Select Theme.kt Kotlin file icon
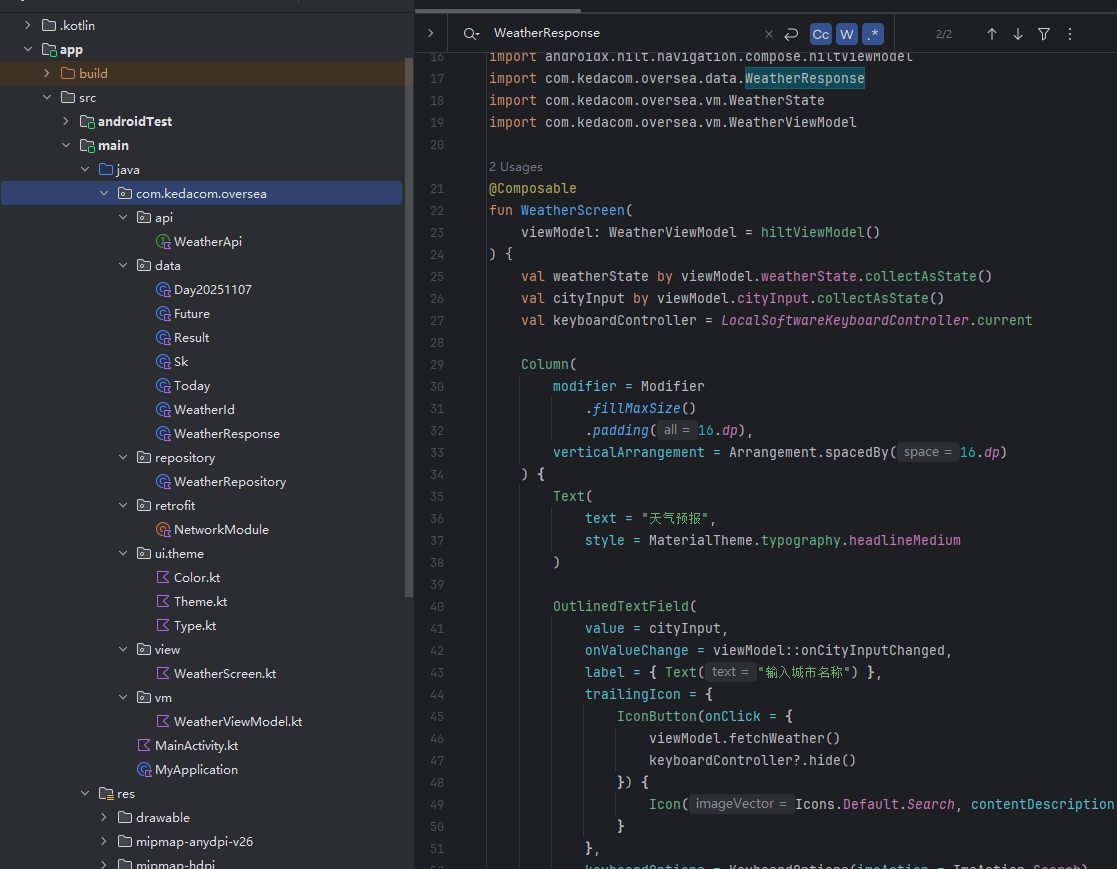The image size is (1117, 869). (x=163, y=601)
